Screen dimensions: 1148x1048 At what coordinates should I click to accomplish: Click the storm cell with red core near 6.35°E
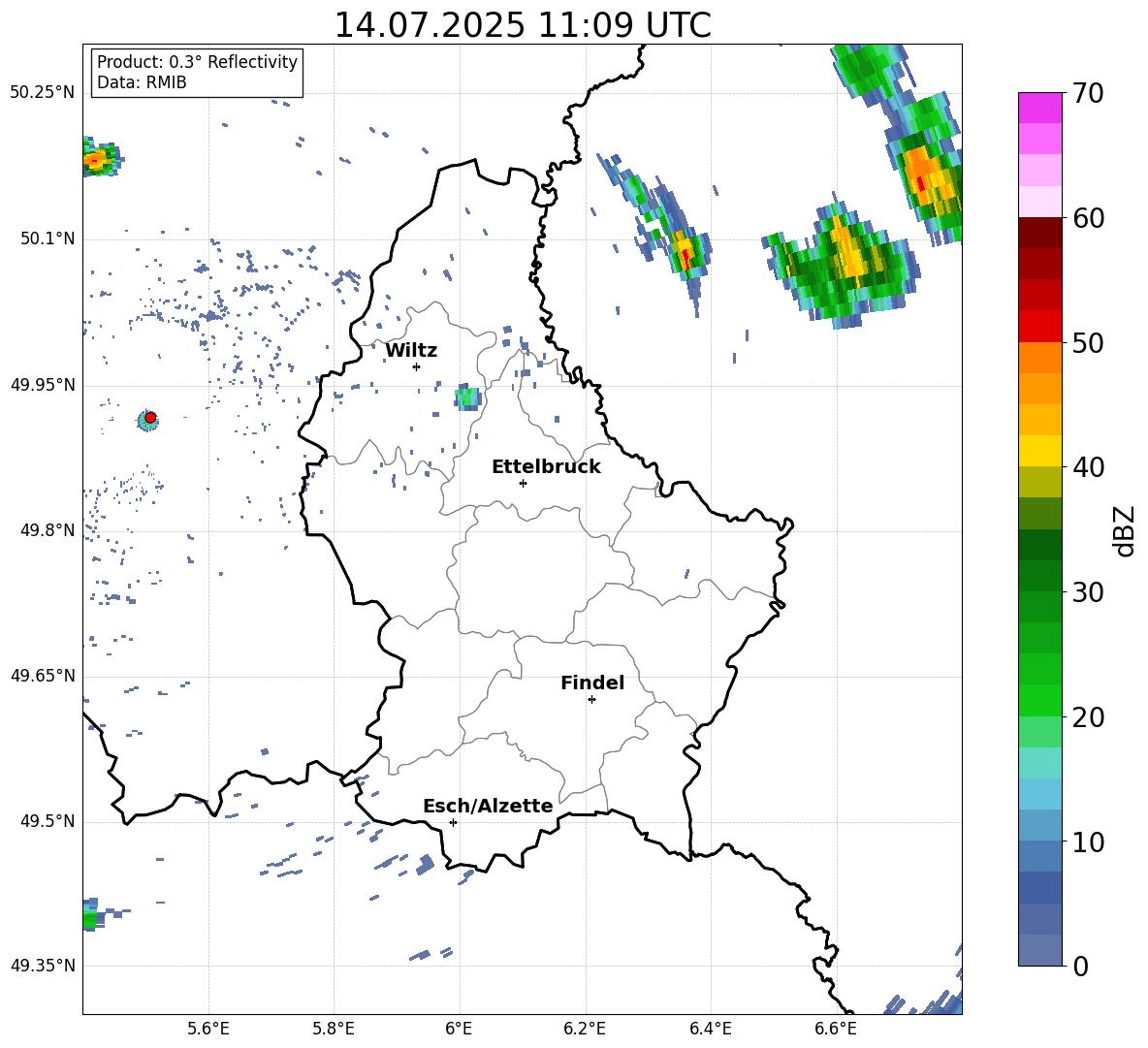686,252
